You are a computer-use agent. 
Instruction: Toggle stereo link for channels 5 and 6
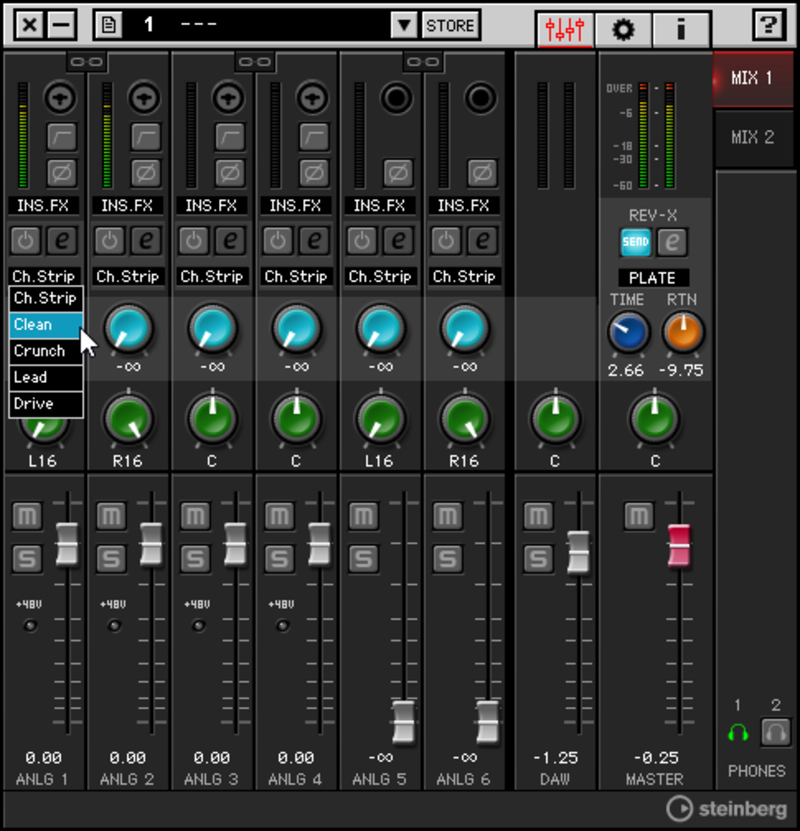(x=422, y=62)
